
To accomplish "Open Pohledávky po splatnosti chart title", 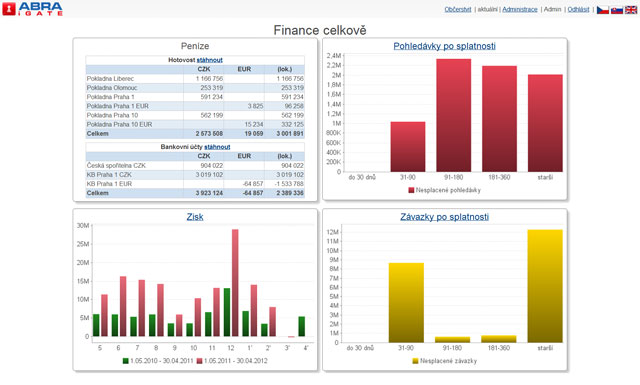I will [x=444, y=46].
